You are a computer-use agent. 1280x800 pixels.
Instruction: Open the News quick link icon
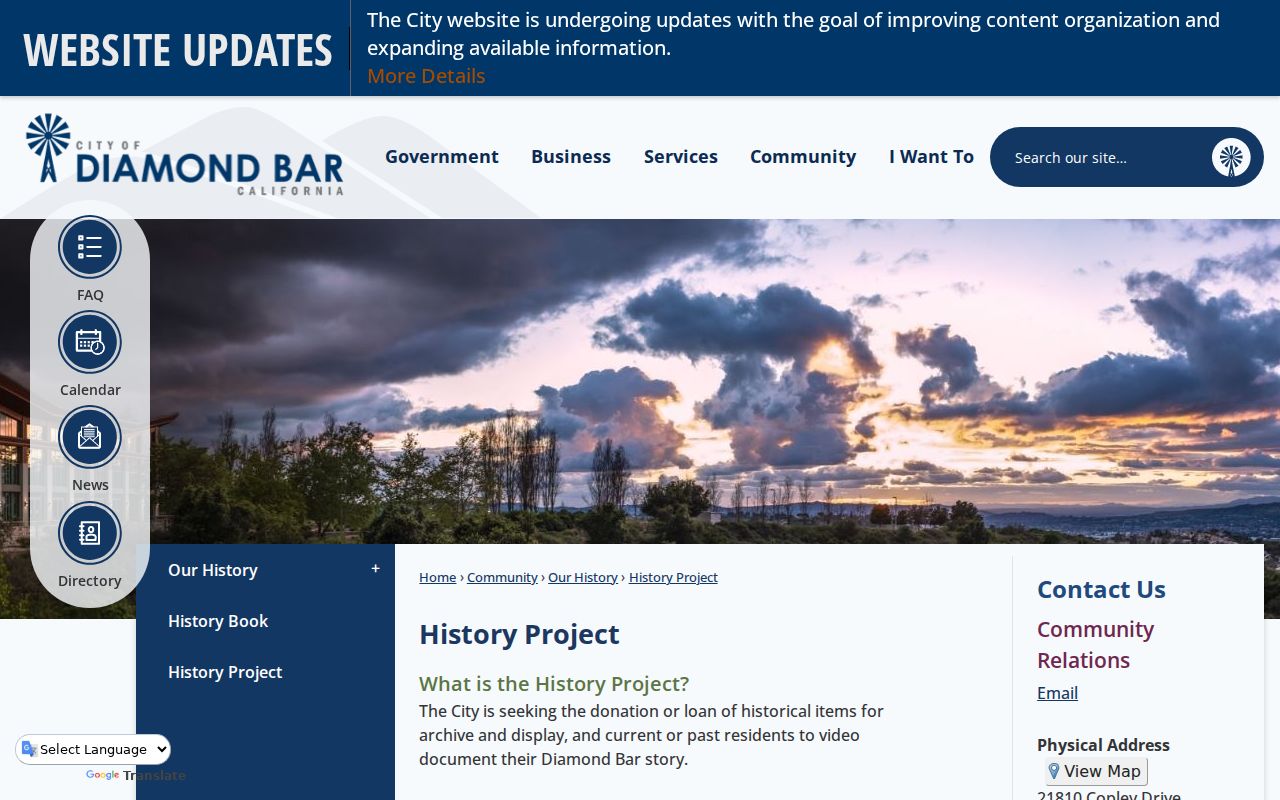pos(90,438)
